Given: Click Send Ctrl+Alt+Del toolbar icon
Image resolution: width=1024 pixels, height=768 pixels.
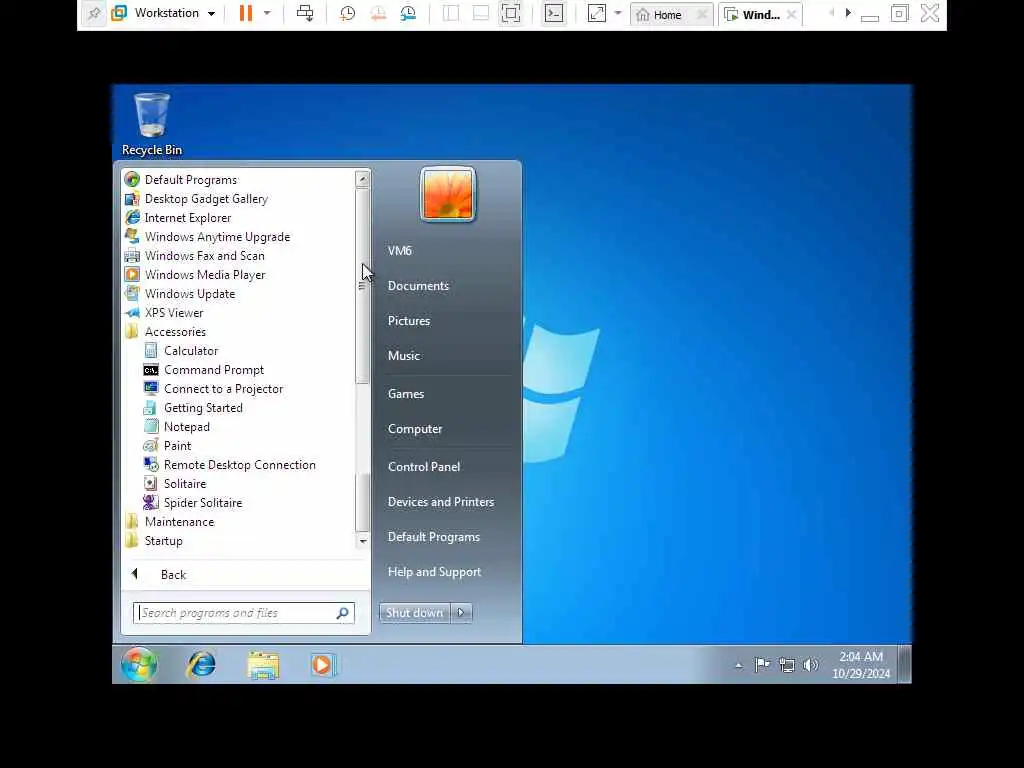Looking at the screenshot, I should (305, 13).
